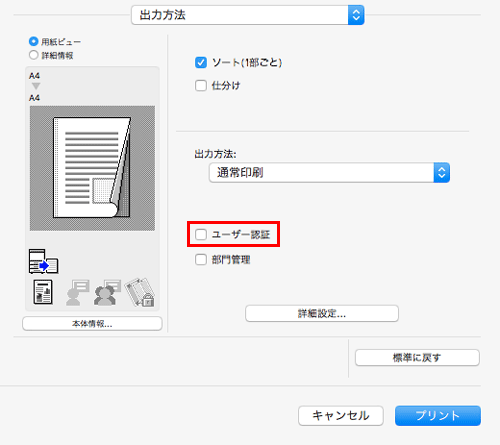Click 標準に戻す button
The width and height of the screenshot is (500, 445).
[x=417, y=358]
